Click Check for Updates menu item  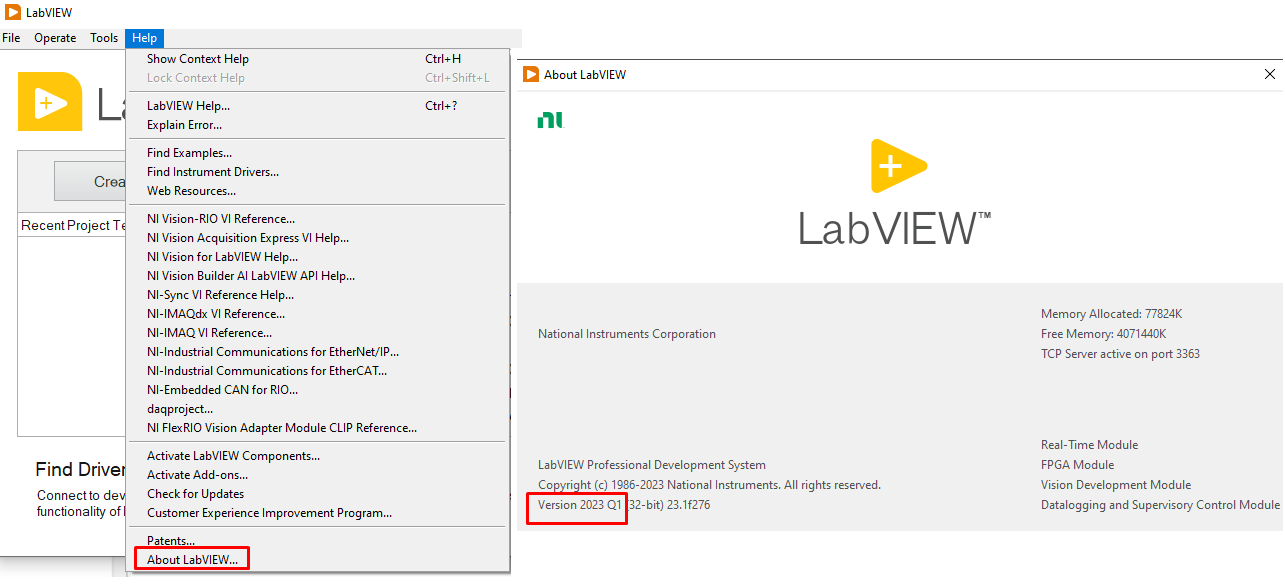[195, 494]
